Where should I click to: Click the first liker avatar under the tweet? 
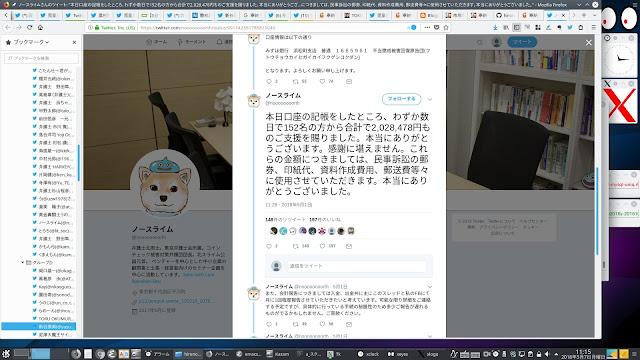274,231
